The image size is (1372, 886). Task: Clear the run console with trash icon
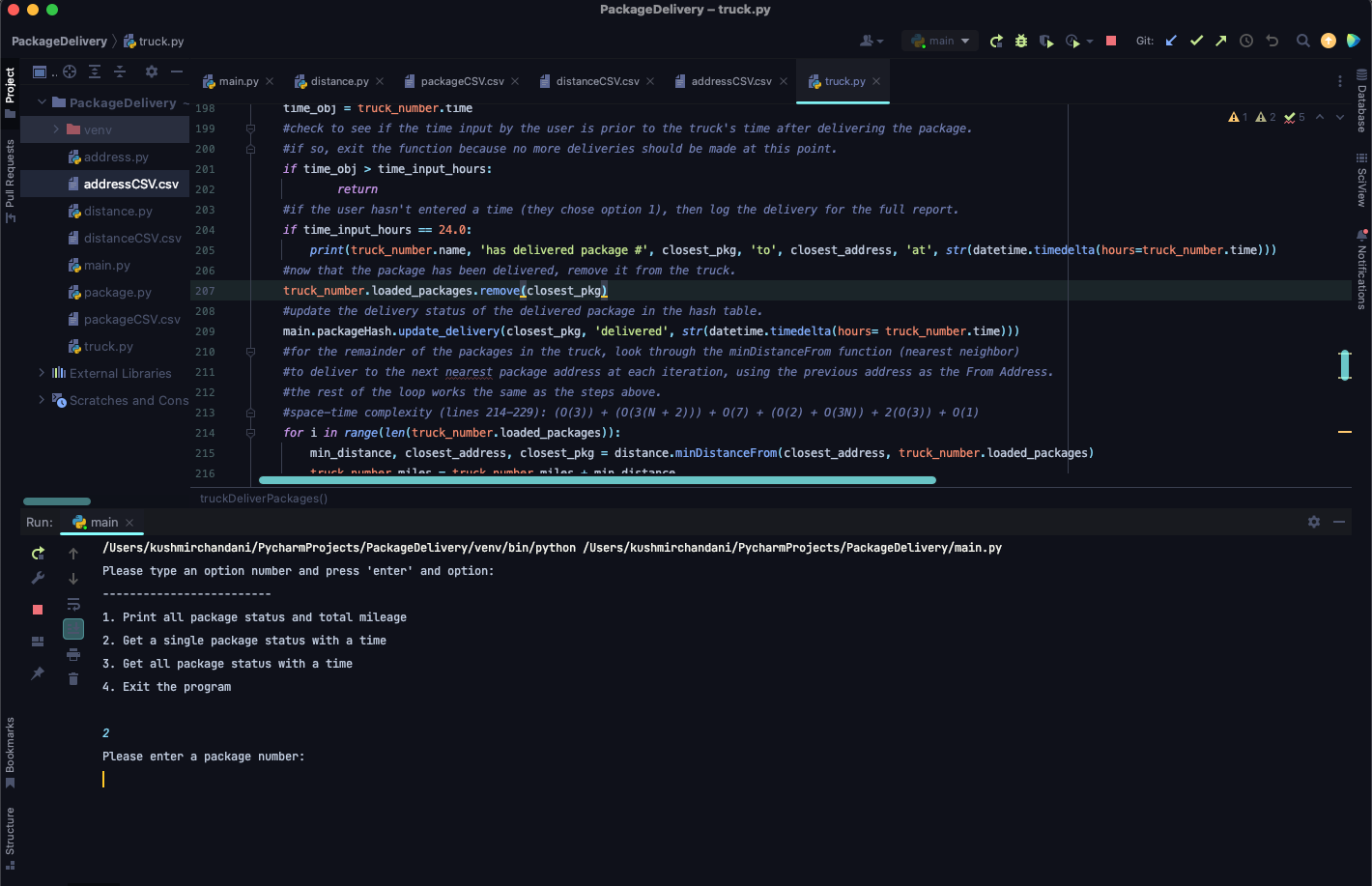[x=73, y=678]
